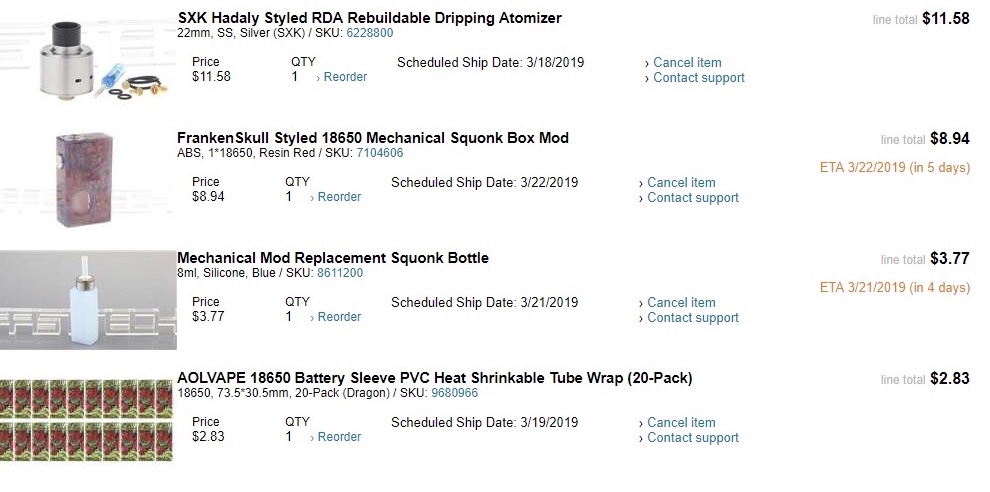
Task: Cancel the SXK Hadaly RDA item
Action: [x=687, y=63]
